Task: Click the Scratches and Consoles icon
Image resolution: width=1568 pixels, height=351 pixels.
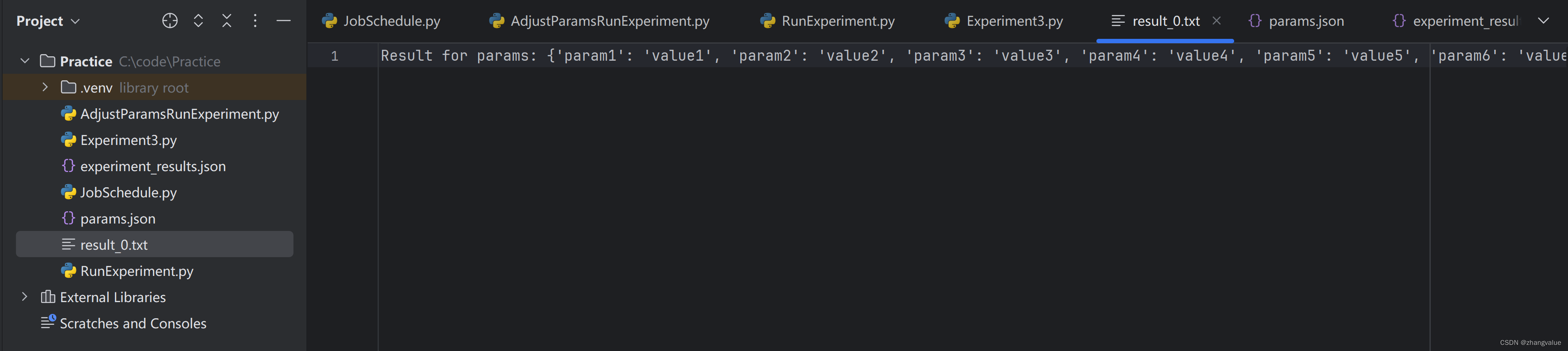Action: point(48,321)
